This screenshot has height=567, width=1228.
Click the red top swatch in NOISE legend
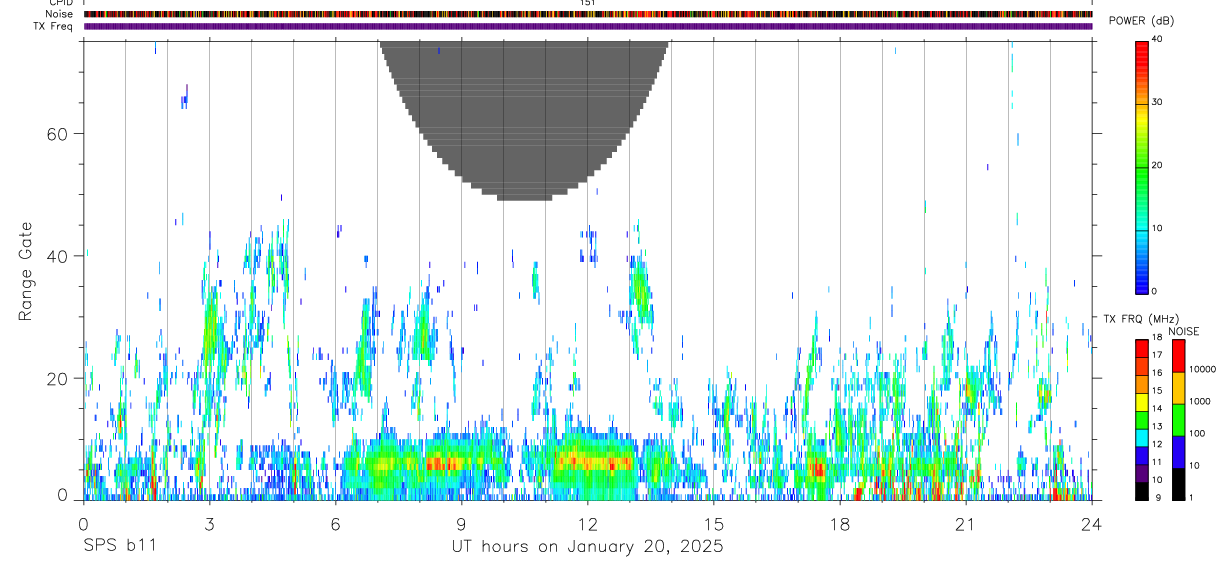(x=1178, y=356)
